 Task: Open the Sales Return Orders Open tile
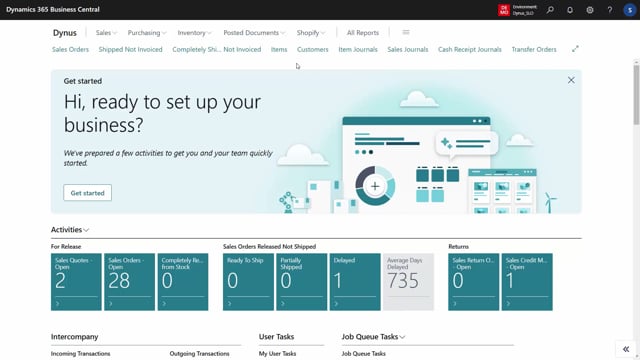473,282
